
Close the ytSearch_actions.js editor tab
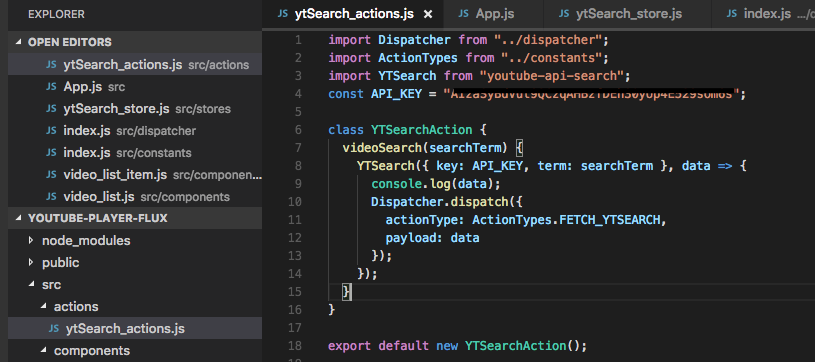click(428, 15)
